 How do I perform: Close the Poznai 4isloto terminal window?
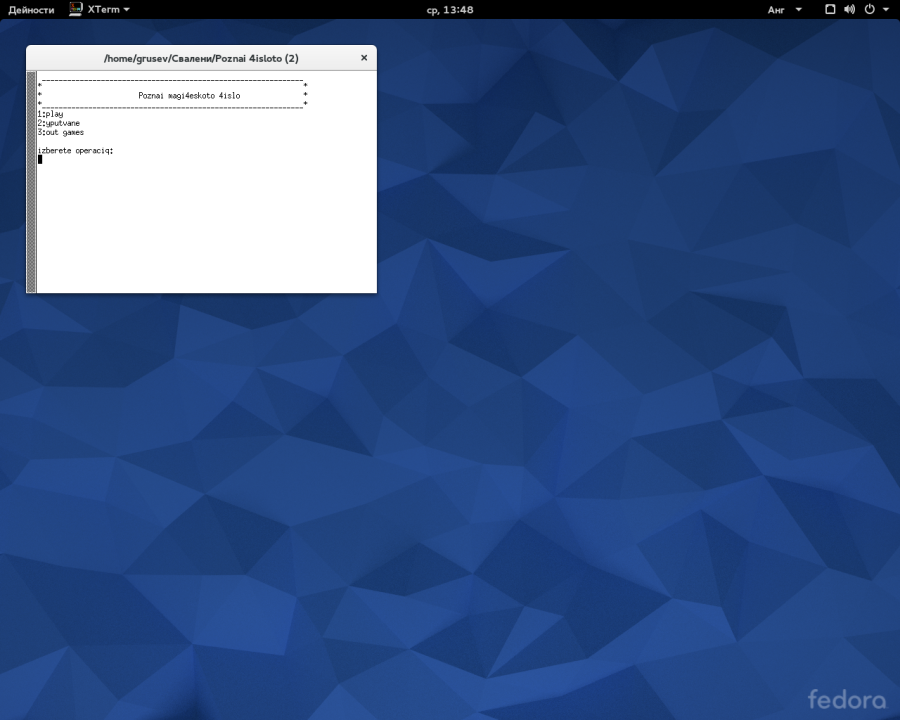364,58
